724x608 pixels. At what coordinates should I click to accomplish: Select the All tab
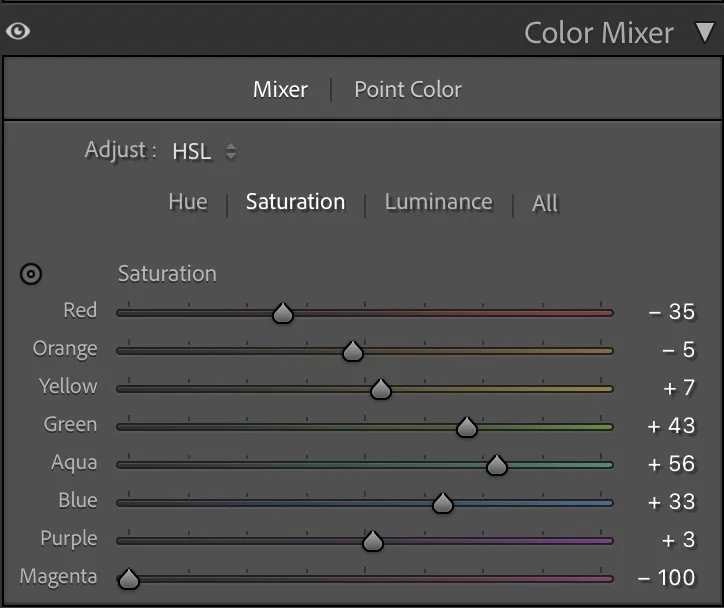545,203
